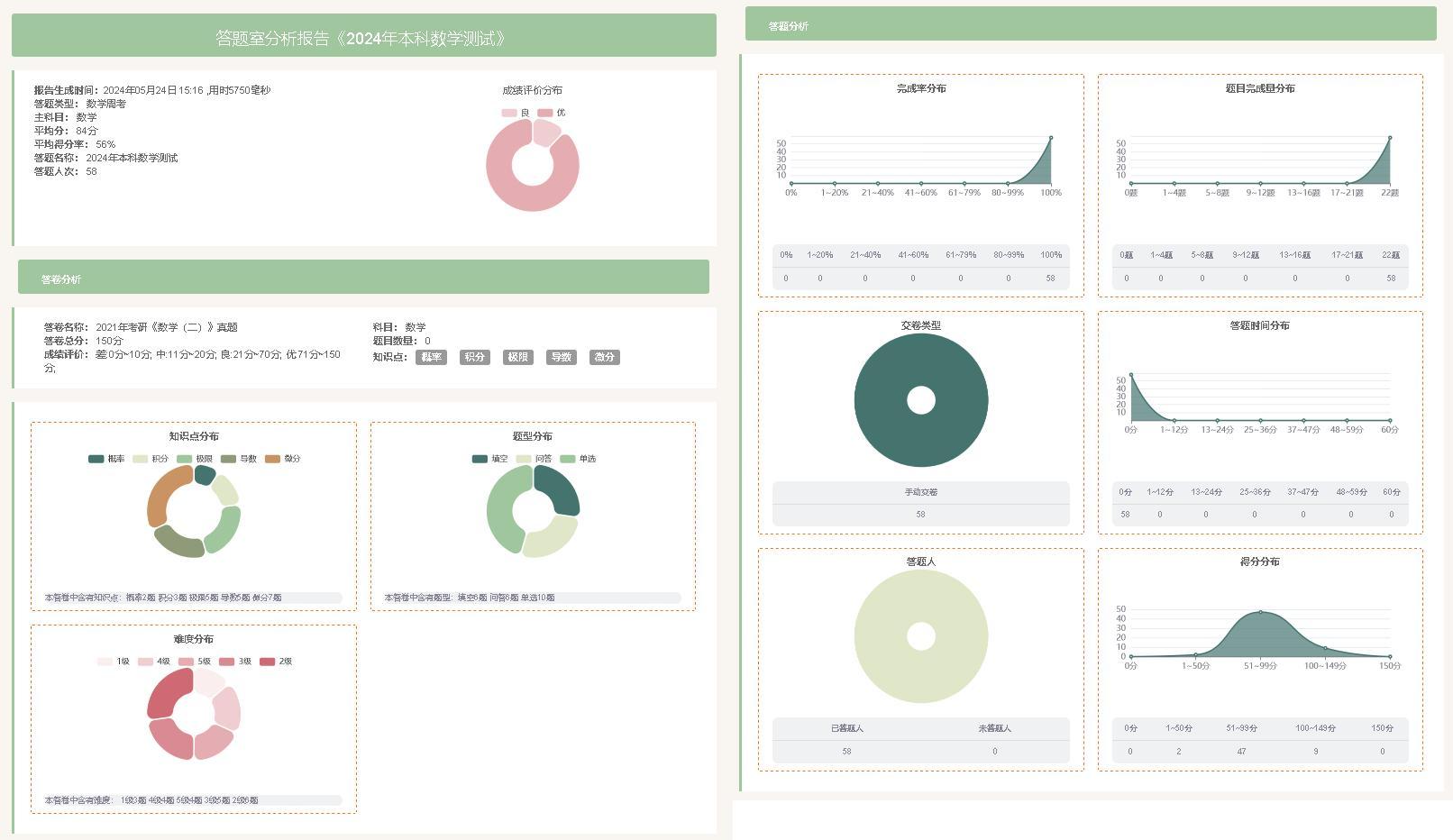Toggle 1级 legend in 难度分布 chart

click(114, 662)
